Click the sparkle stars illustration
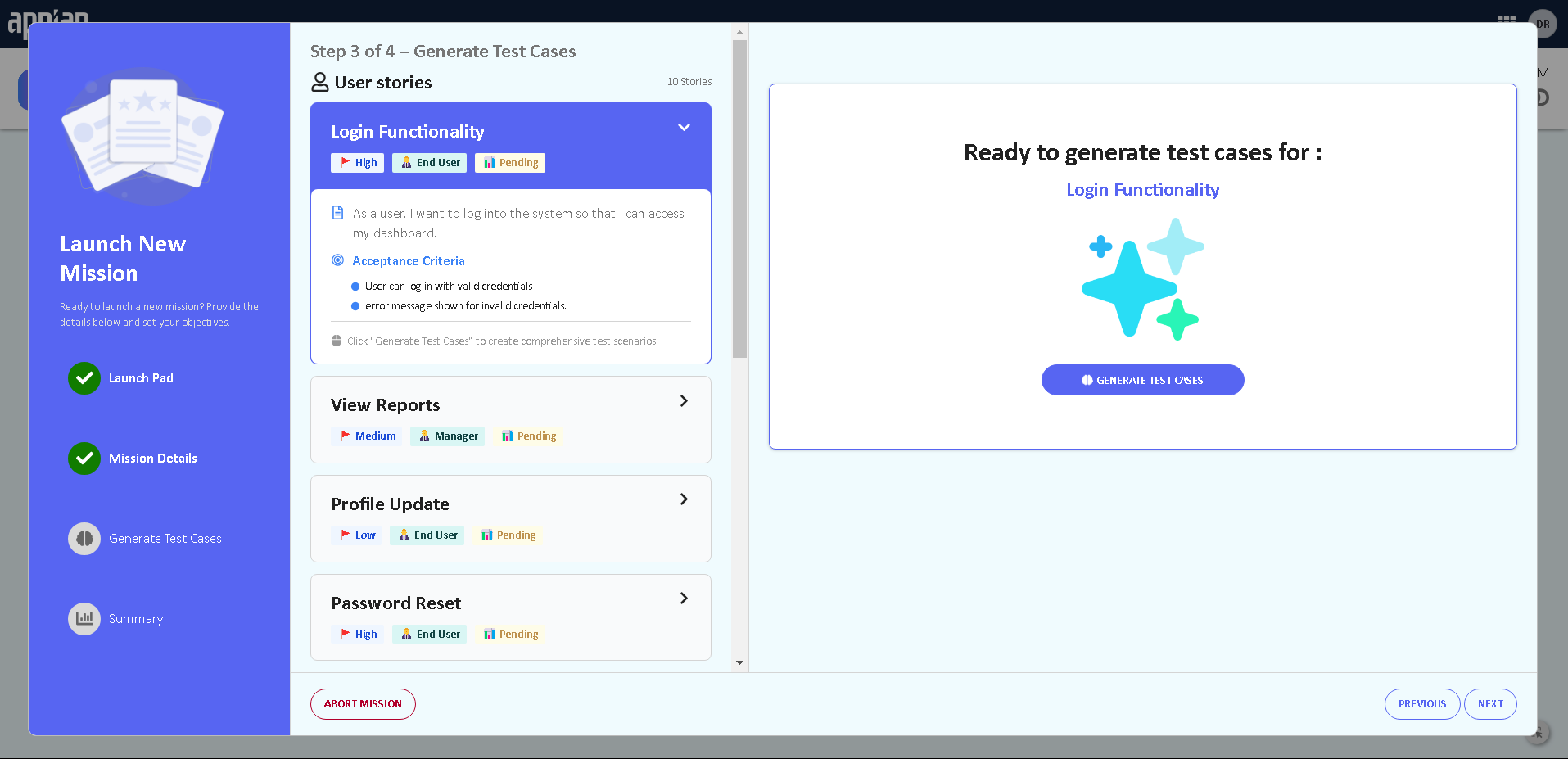The image size is (1568, 759). pos(1142,279)
